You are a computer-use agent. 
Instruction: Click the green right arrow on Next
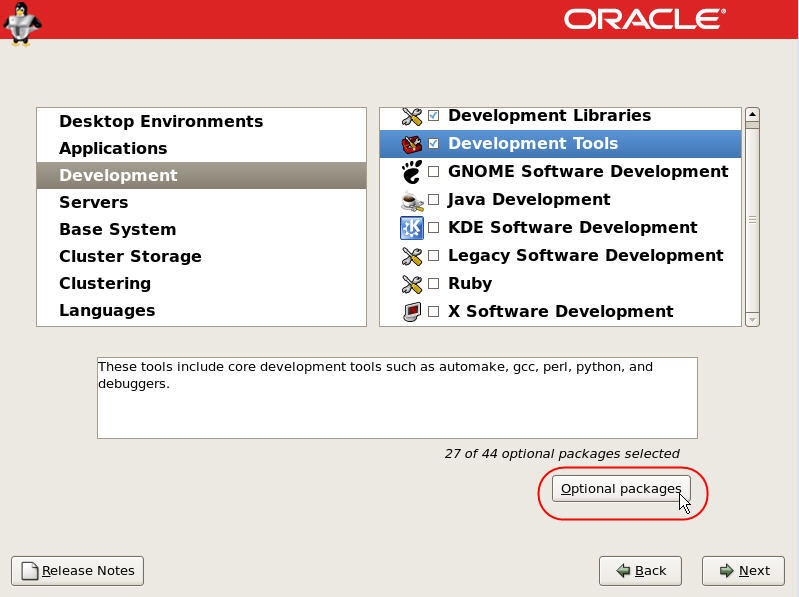pos(726,571)
